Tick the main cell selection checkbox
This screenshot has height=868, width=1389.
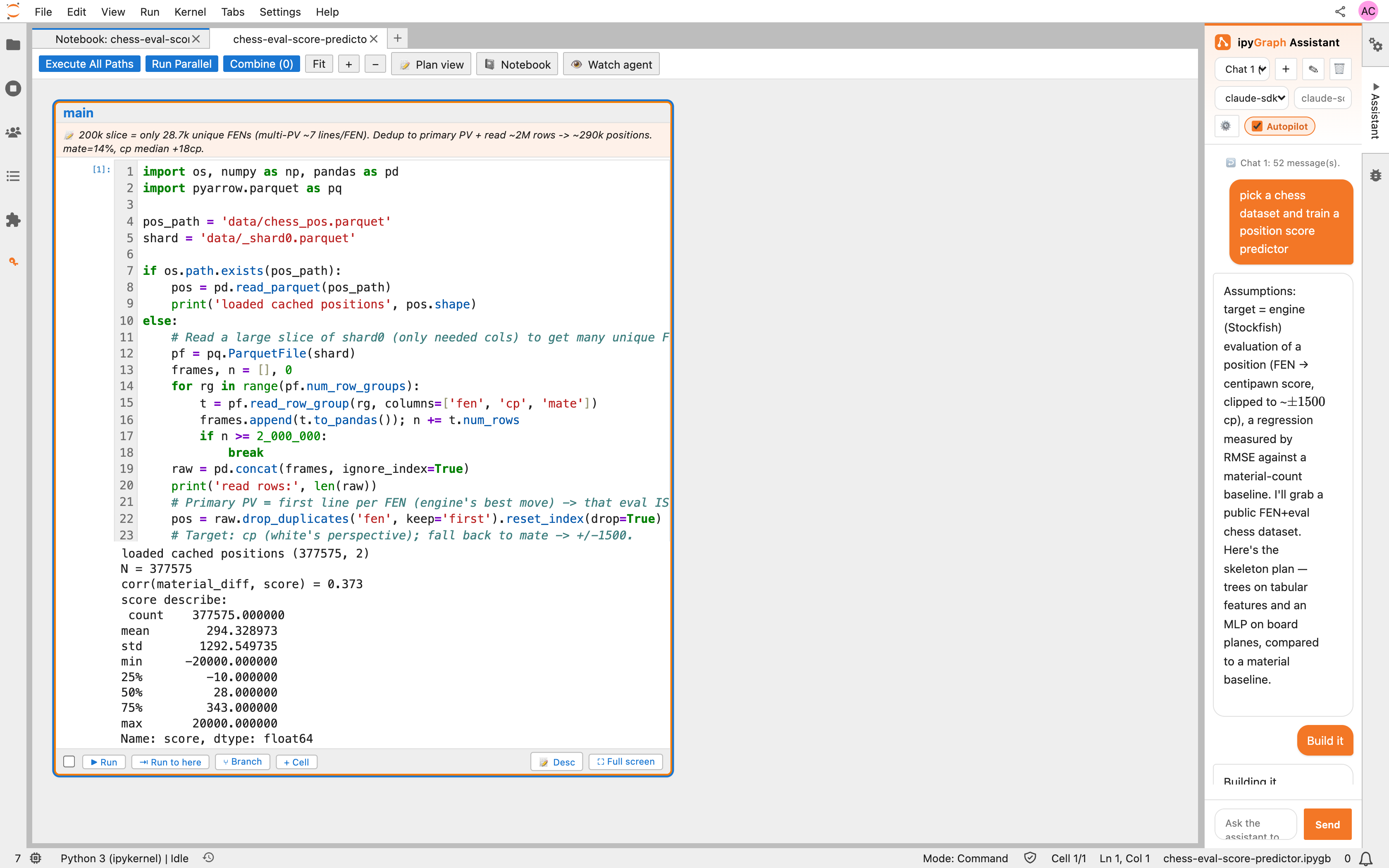coord(69,762)
